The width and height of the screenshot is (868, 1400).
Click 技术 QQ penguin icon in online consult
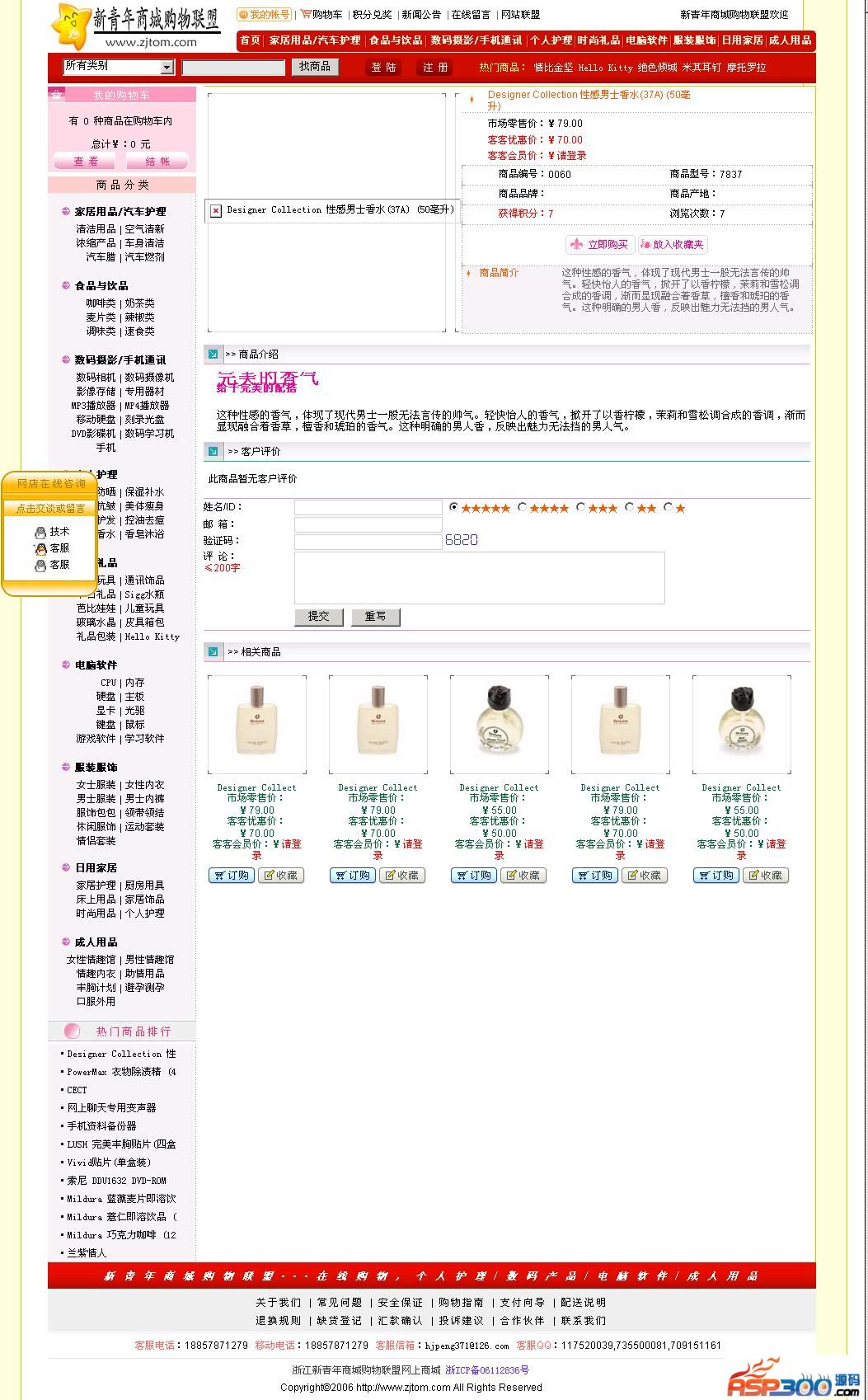coord(40,533)
